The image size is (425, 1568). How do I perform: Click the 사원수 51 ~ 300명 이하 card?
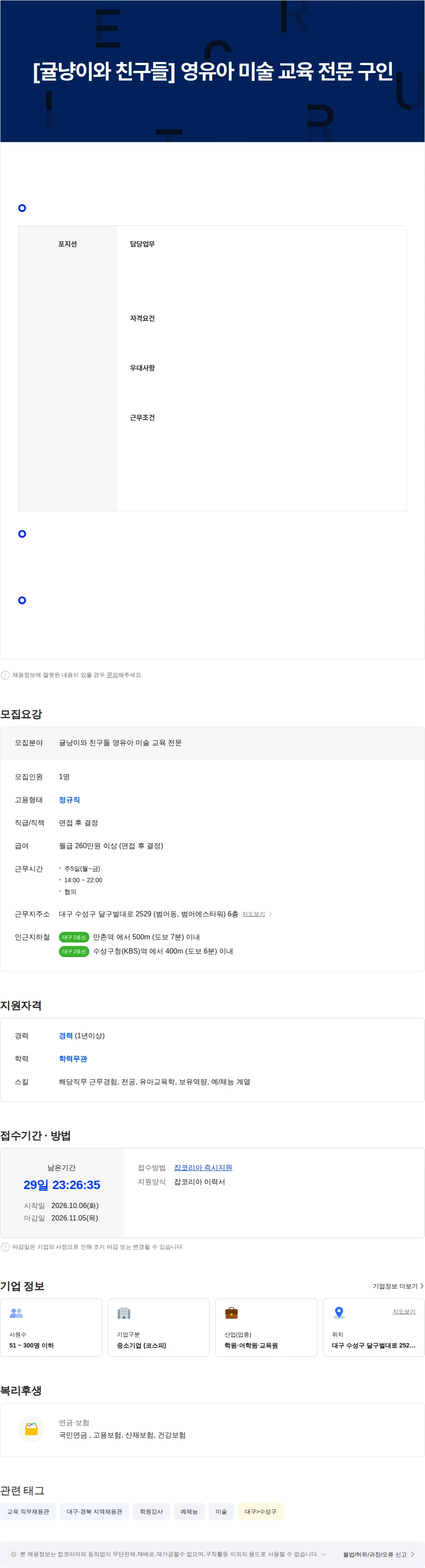[51, 1328]
